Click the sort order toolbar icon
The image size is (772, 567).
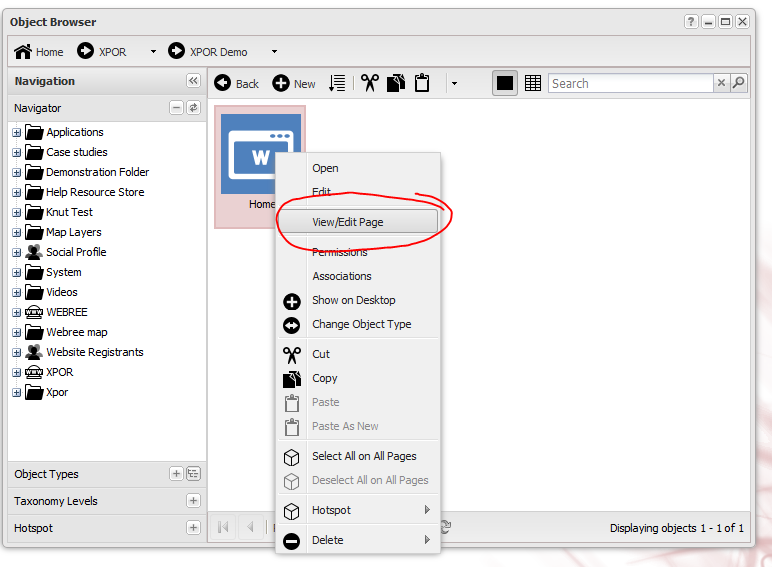click(337, 83)
